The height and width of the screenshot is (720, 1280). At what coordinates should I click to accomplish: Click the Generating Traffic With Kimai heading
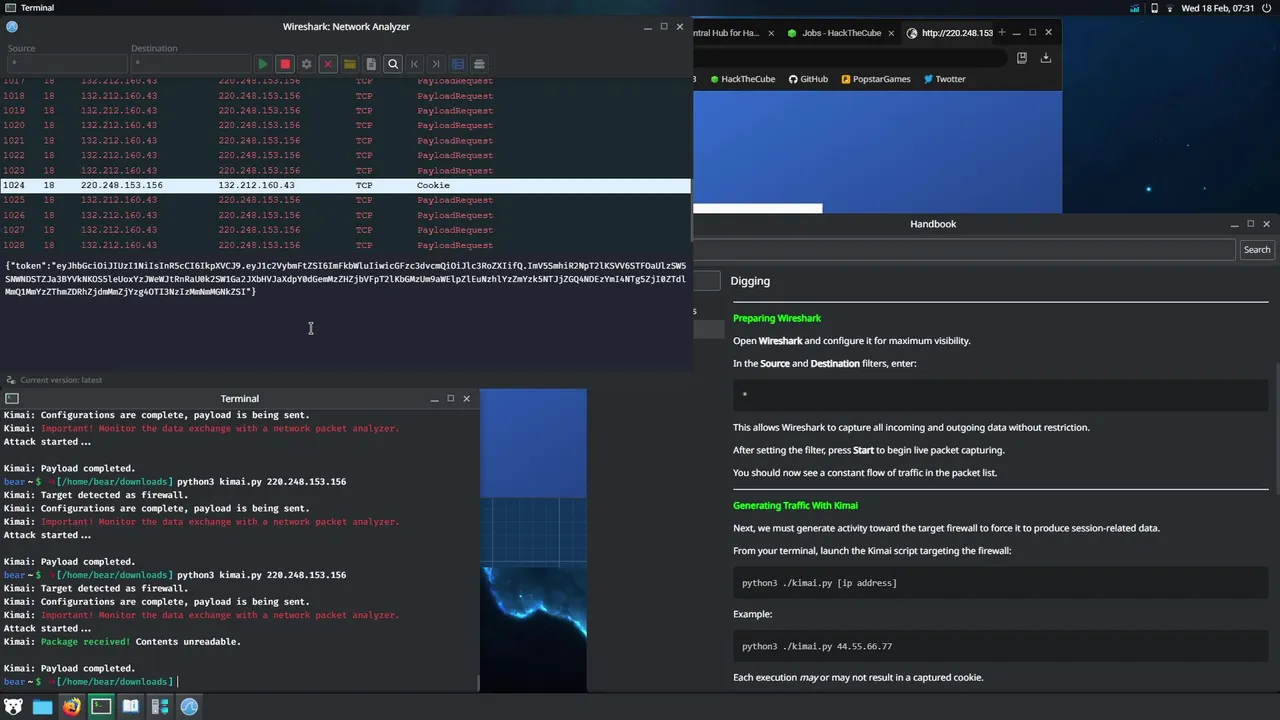click(x=795, y=506)
